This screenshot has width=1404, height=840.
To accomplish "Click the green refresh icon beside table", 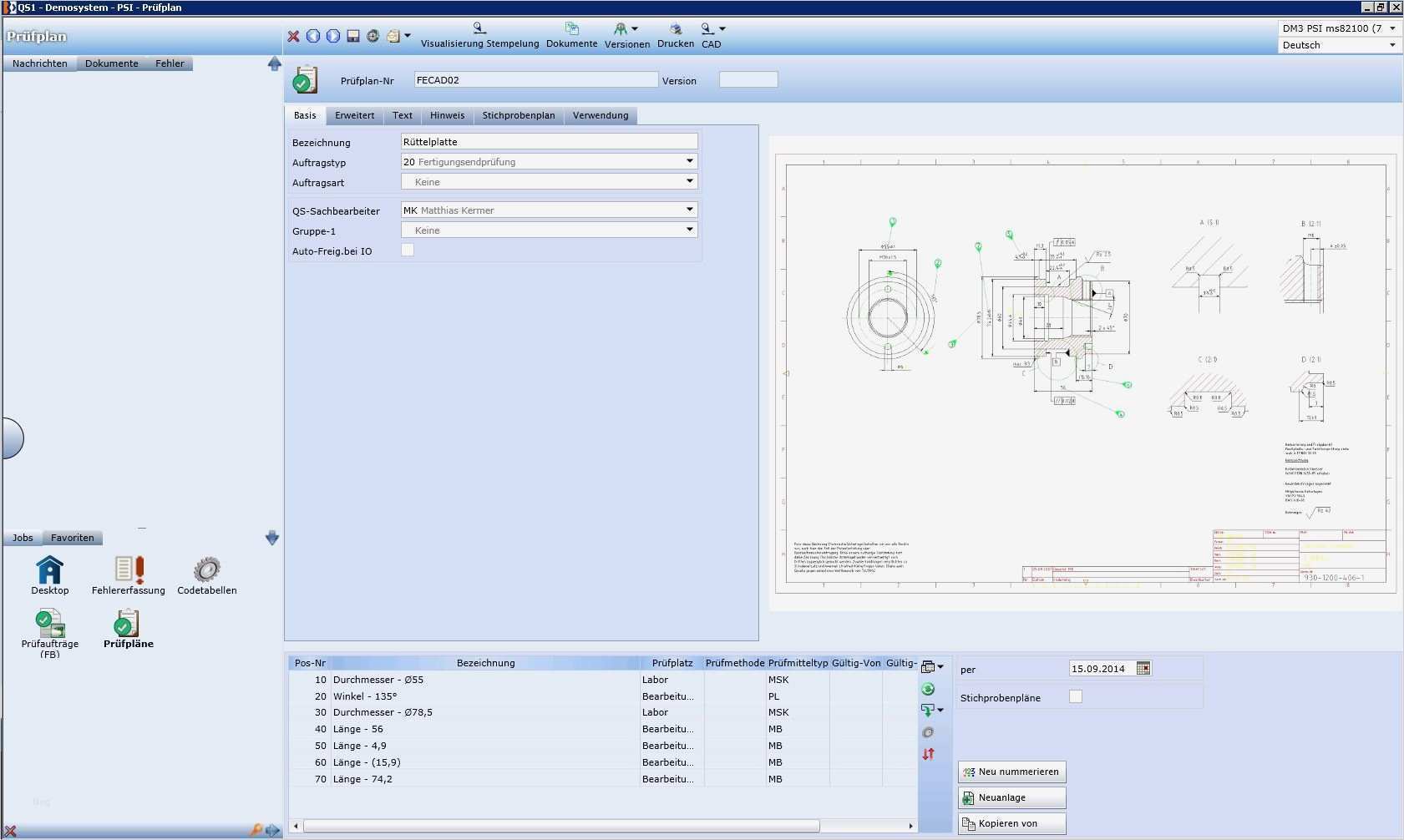I will 928,689.
